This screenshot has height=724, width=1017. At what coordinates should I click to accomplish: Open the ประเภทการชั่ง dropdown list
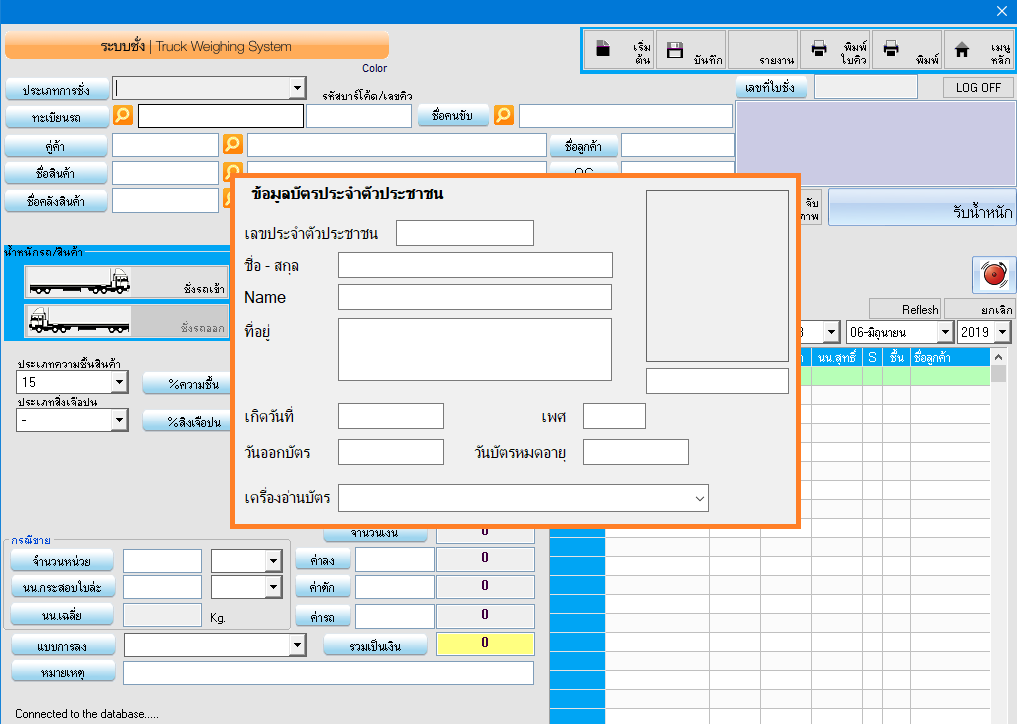click(296, 89)
